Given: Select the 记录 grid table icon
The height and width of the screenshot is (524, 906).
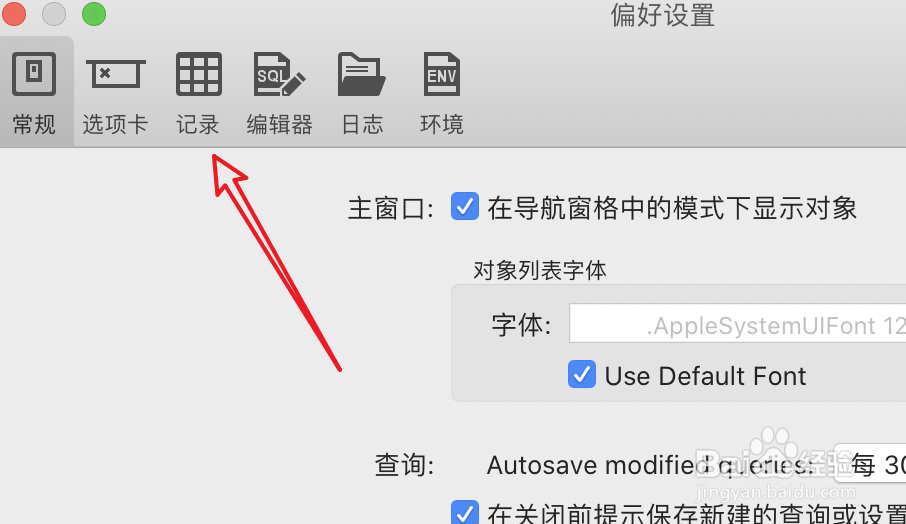Looking at the screenshot, I should point(199,74).
